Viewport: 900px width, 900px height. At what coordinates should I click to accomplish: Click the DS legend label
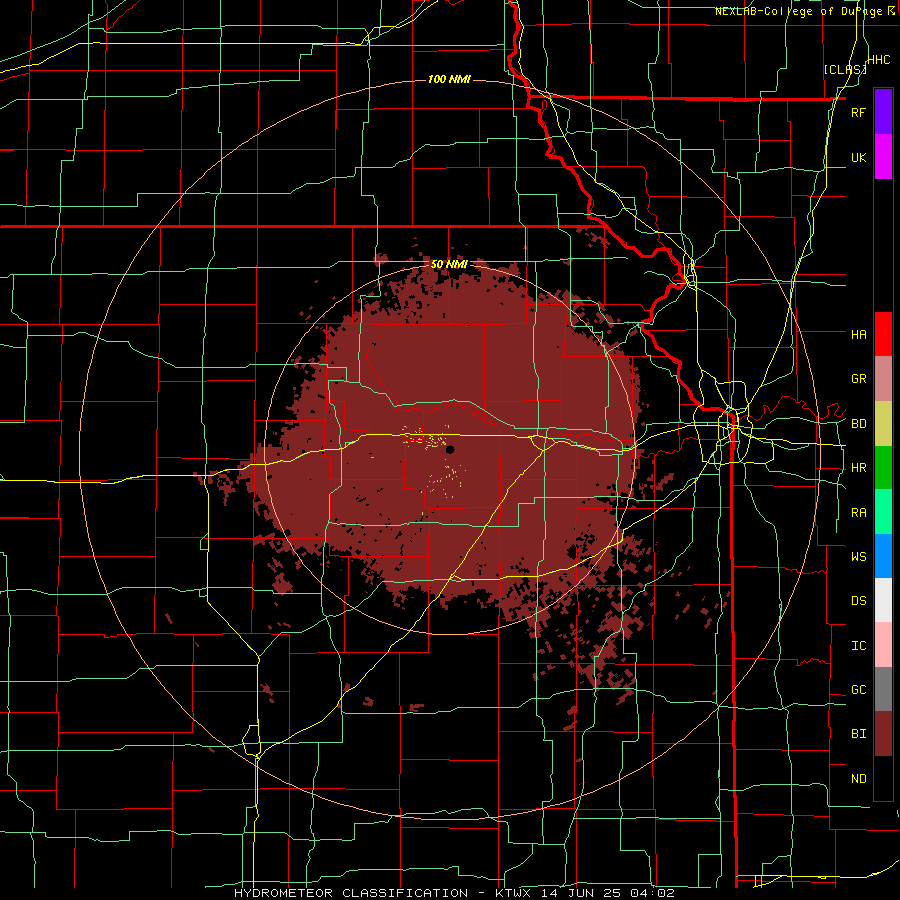coord(858,601)
